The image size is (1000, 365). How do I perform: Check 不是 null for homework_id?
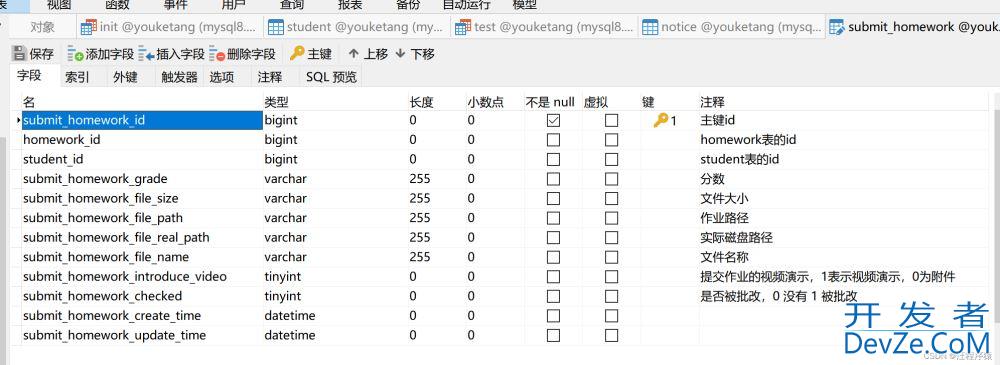(554, 140)
